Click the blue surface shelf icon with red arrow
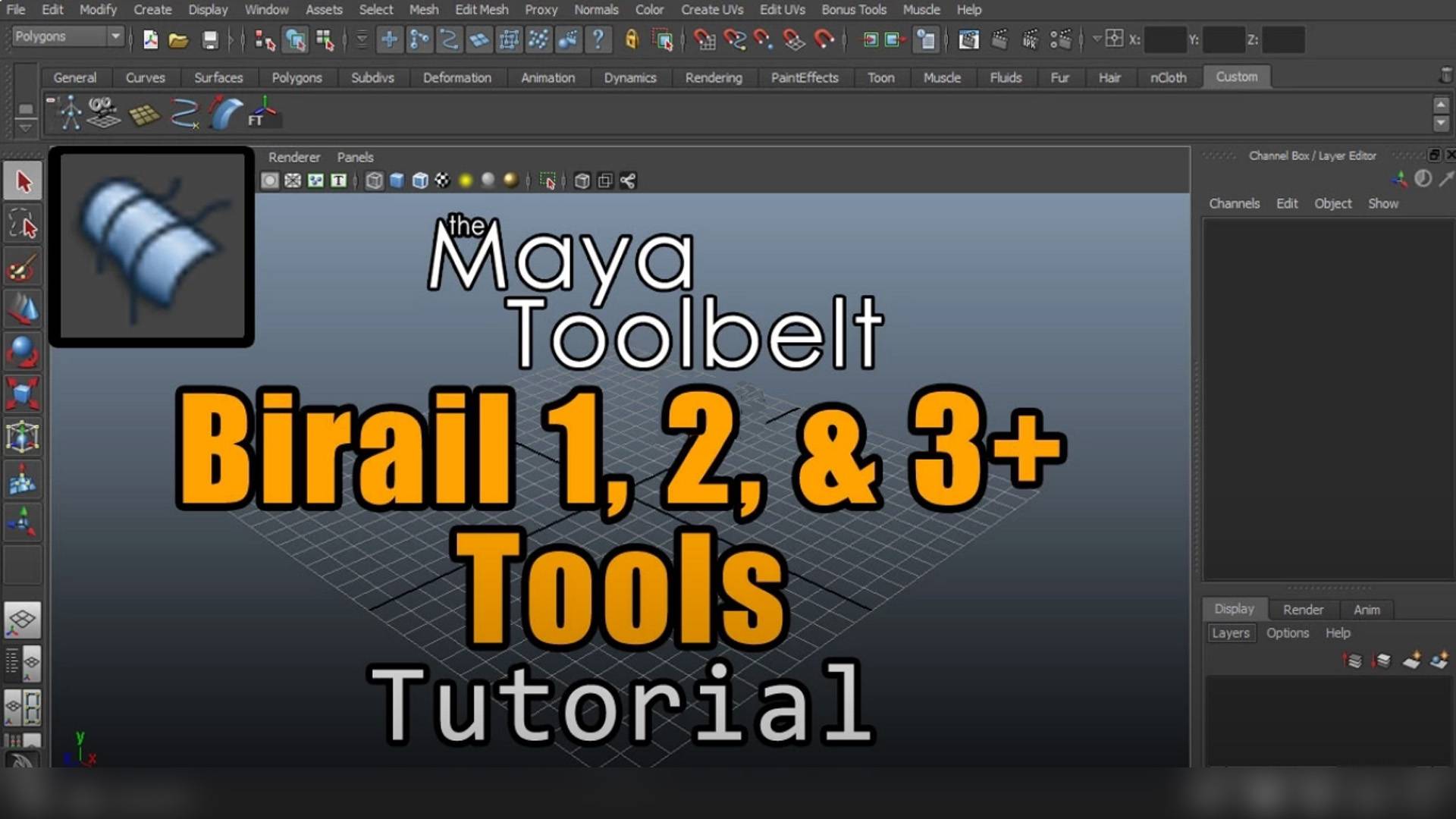 coord(224,113)
